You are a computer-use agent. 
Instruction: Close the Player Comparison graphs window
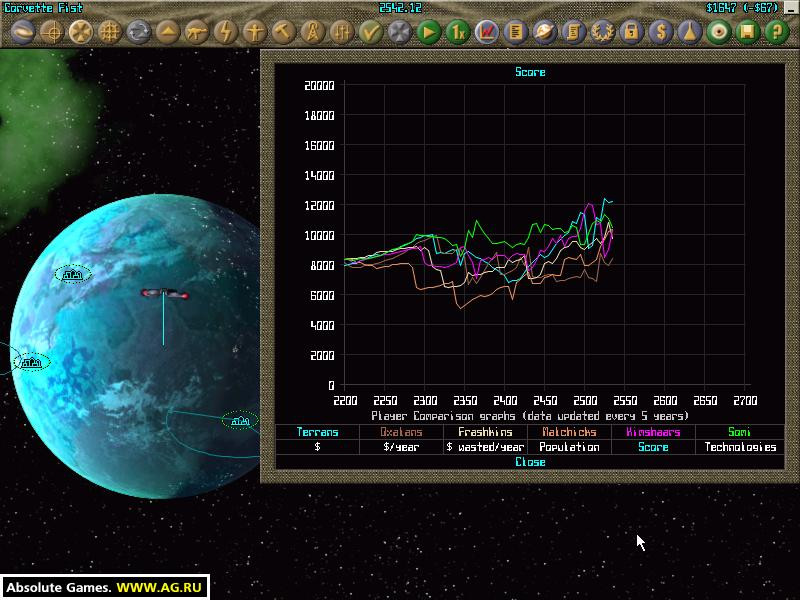(530, 462)
